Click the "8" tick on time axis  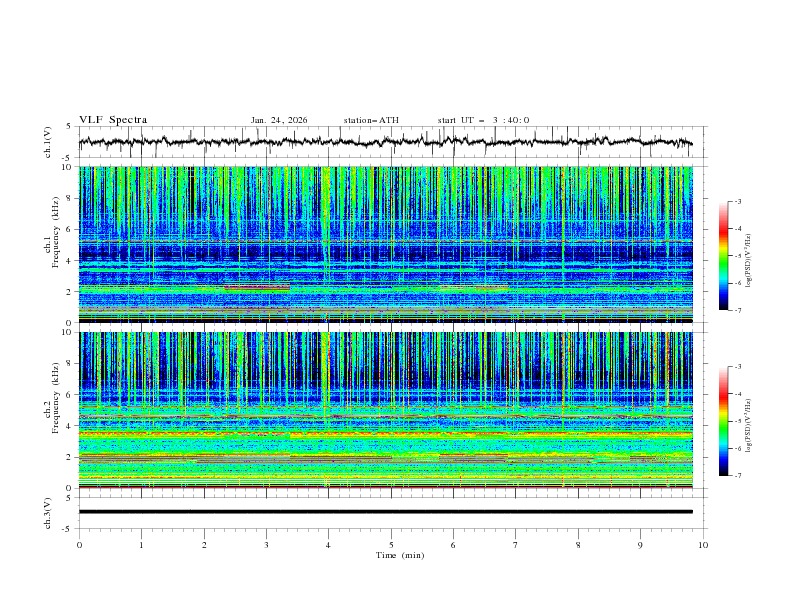[578, 545]
